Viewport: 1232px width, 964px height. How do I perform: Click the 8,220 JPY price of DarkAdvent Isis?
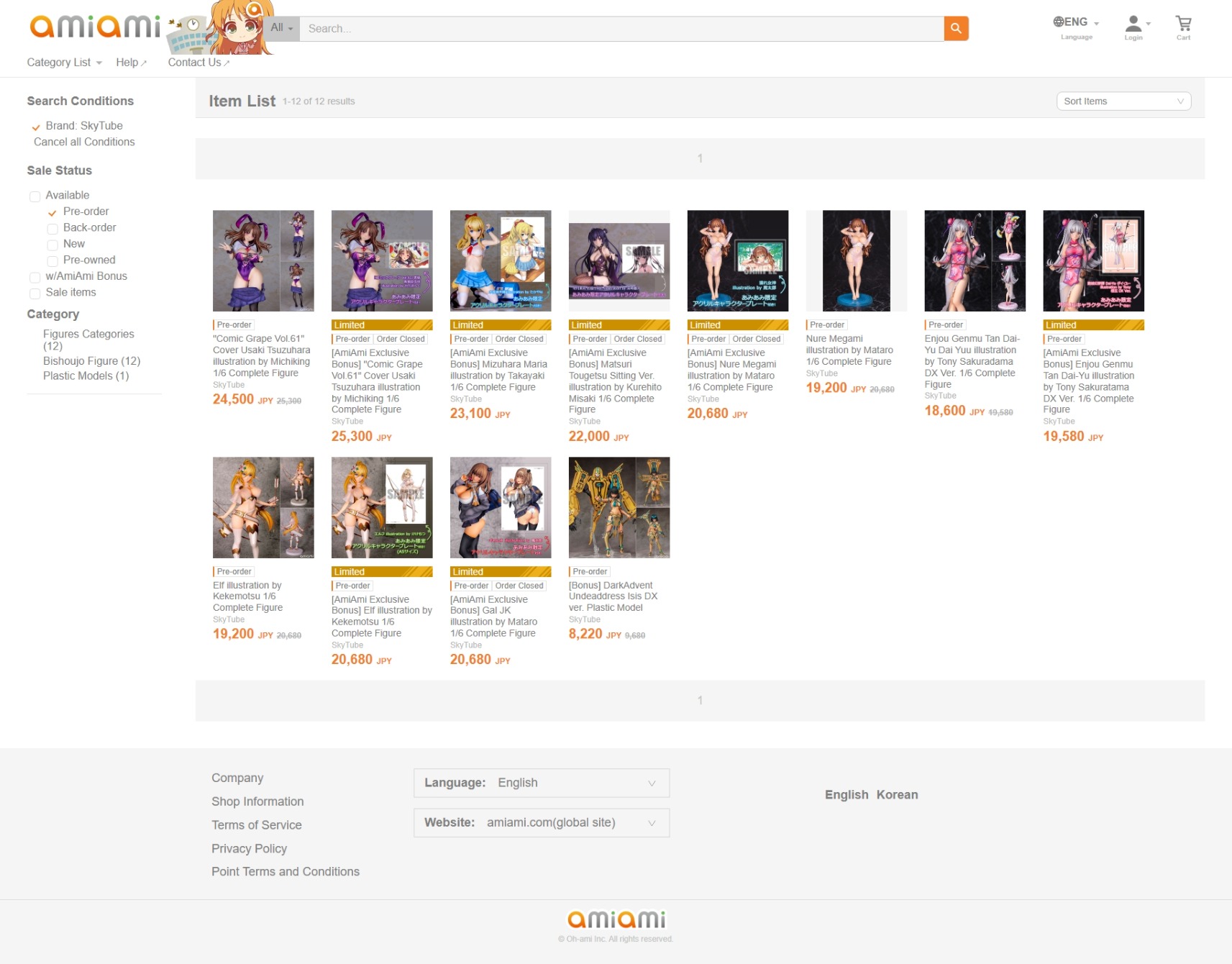(x=595, y=634)
